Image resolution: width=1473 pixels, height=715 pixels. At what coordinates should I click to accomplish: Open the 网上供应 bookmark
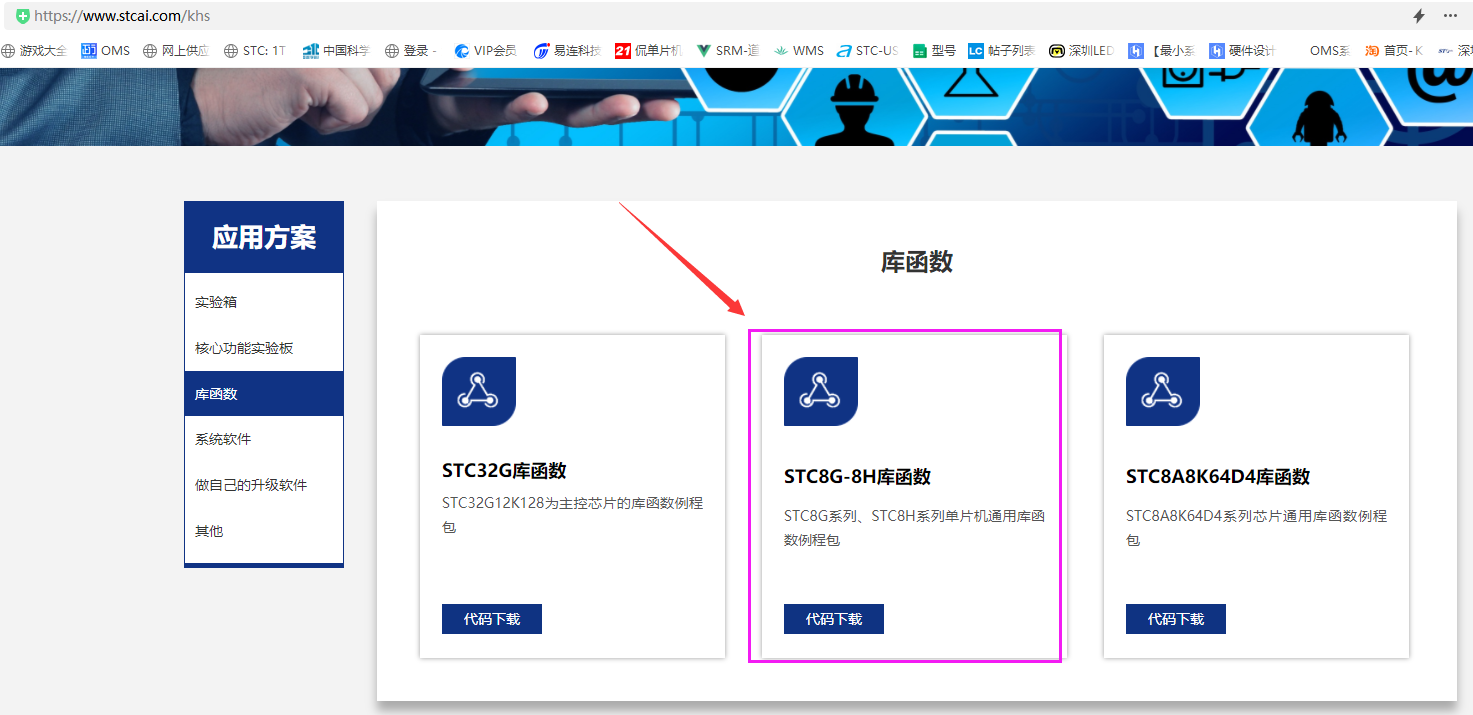coord(176,51)
